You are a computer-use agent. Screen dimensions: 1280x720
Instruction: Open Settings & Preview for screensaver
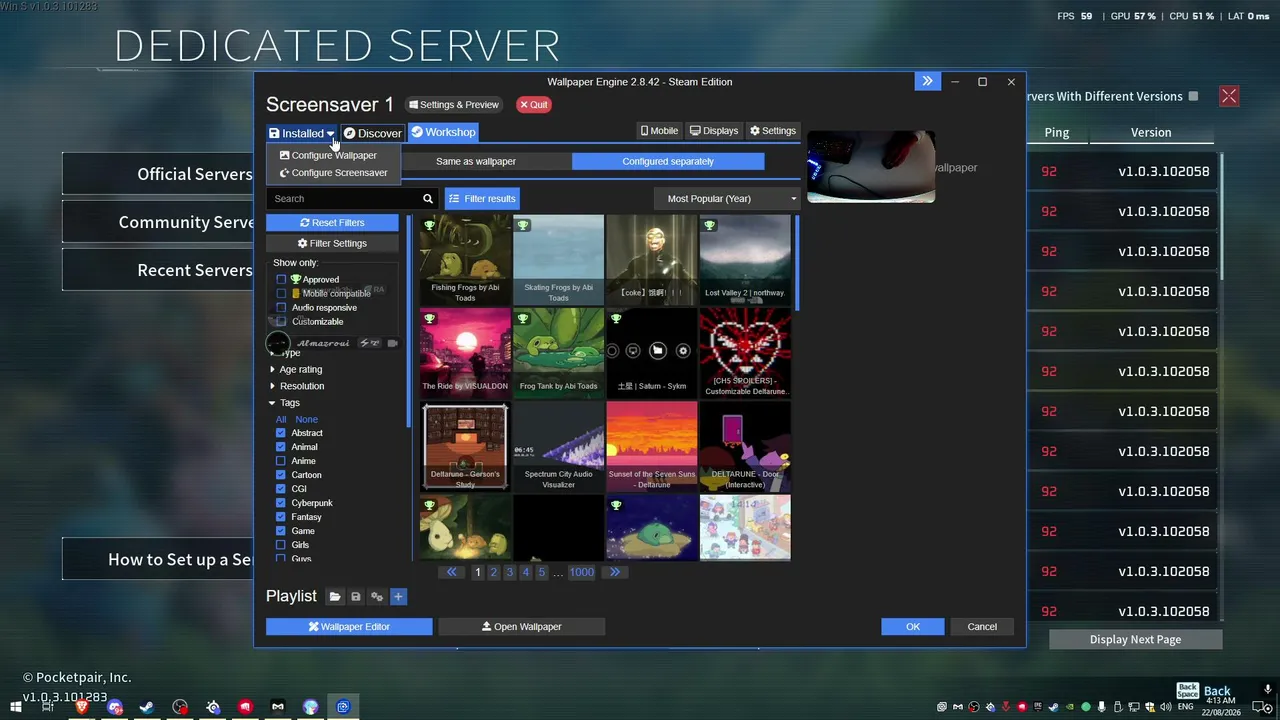454,105
